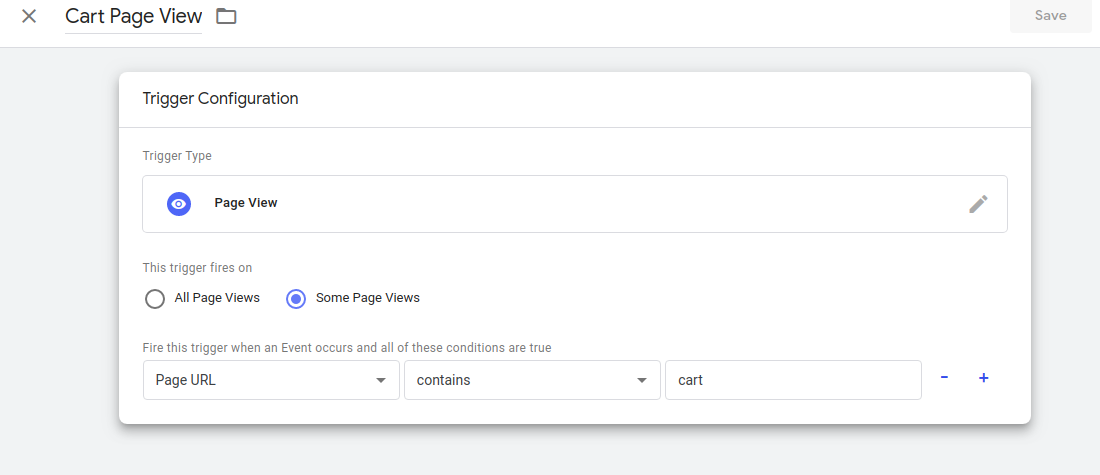Click the "cart" value input field
This screenshot has height=475, width=1100.
tap(792, 380)
